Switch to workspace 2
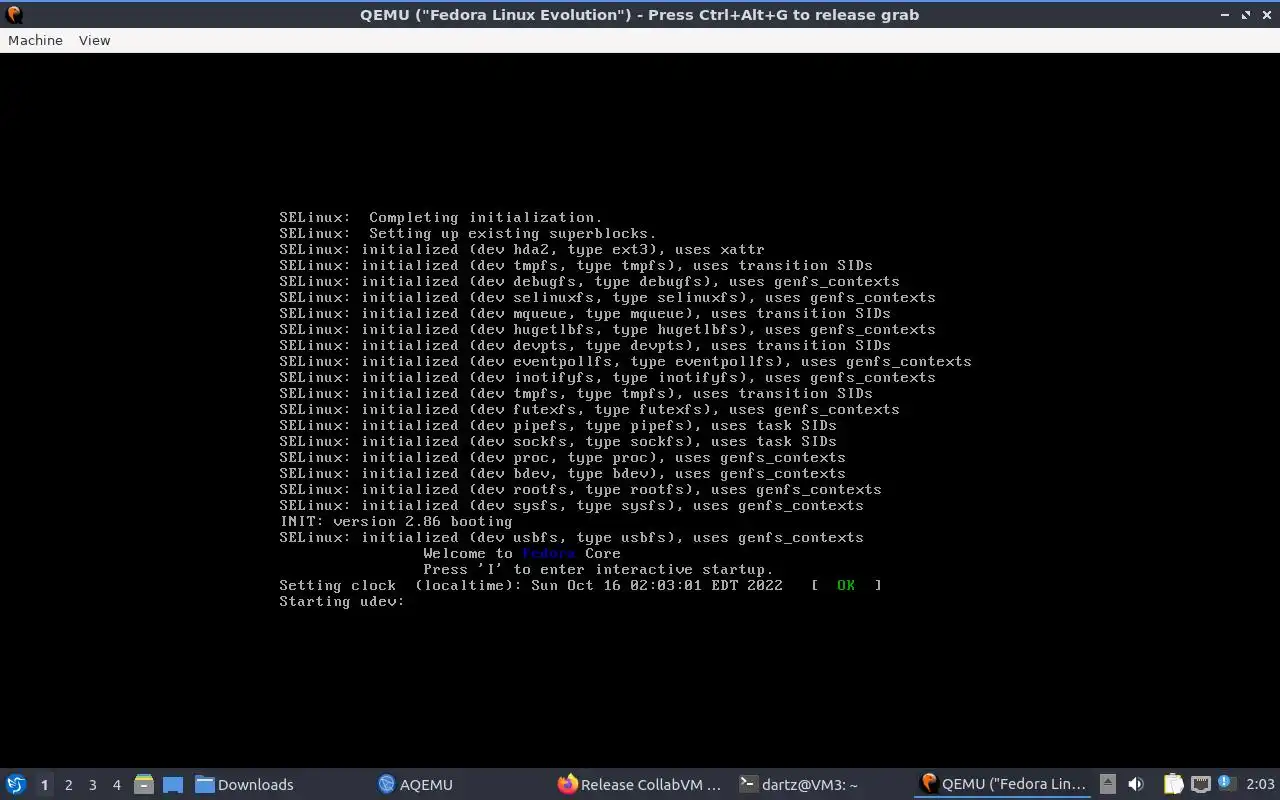 (68, 785)
